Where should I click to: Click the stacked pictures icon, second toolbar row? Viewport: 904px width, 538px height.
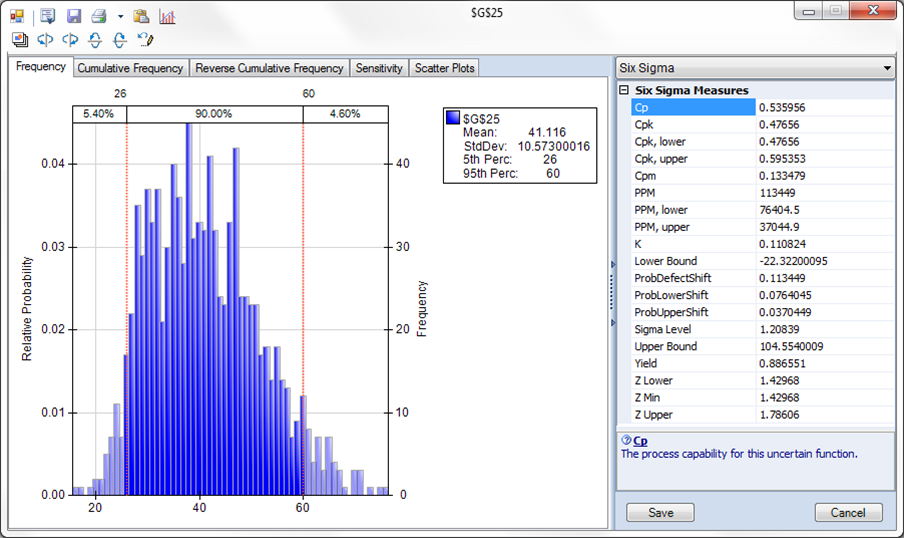coord(19,40)
